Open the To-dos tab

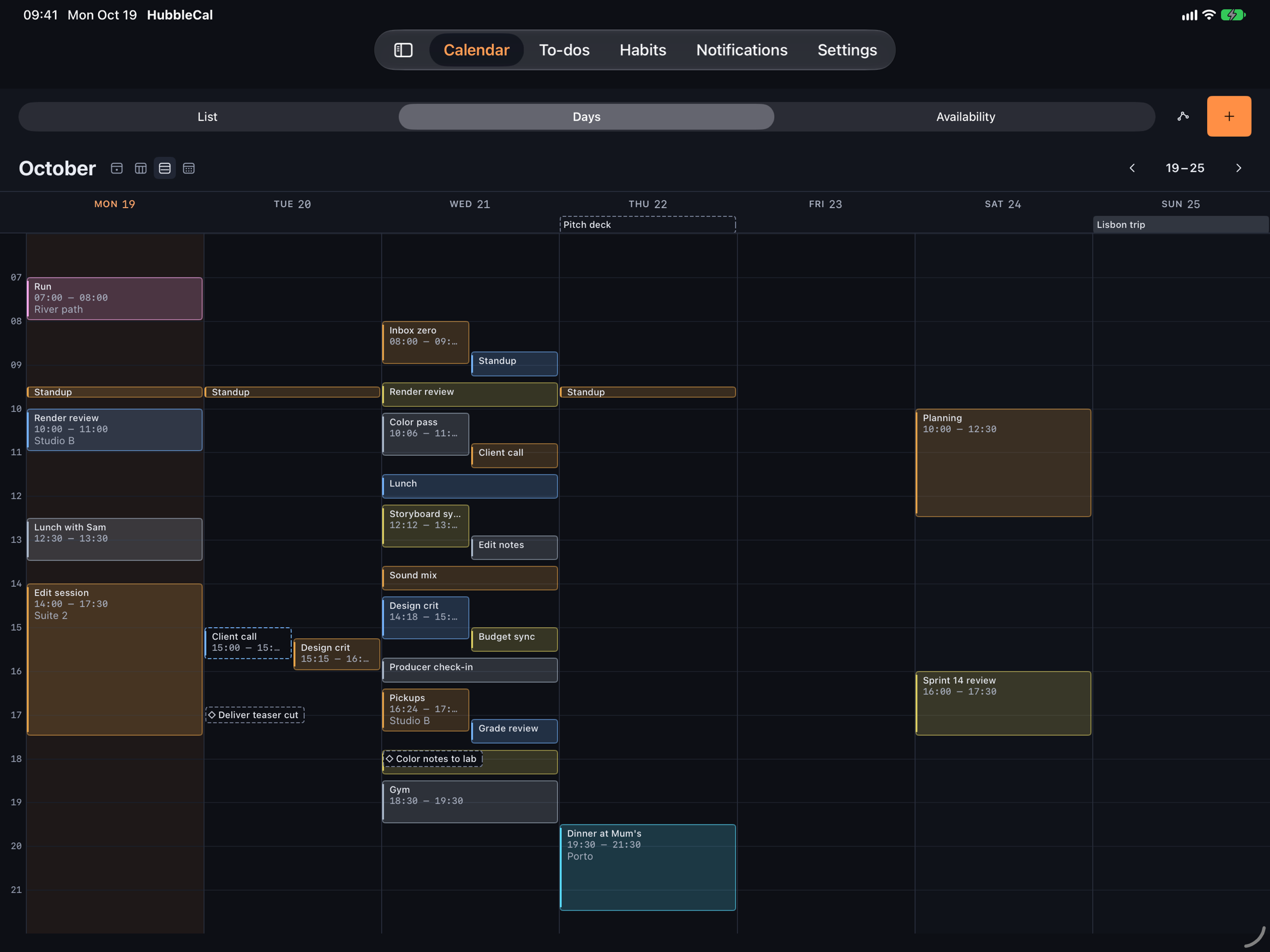point(564,50)
